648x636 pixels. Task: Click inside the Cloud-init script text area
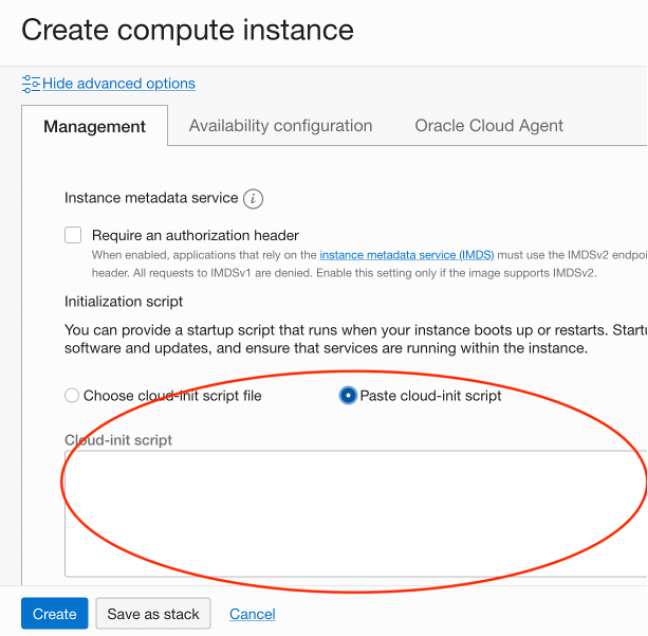click(x=356, y=514)
